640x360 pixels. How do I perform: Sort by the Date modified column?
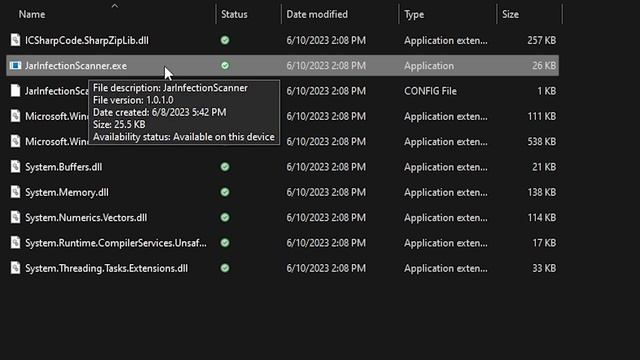[317, 14]
